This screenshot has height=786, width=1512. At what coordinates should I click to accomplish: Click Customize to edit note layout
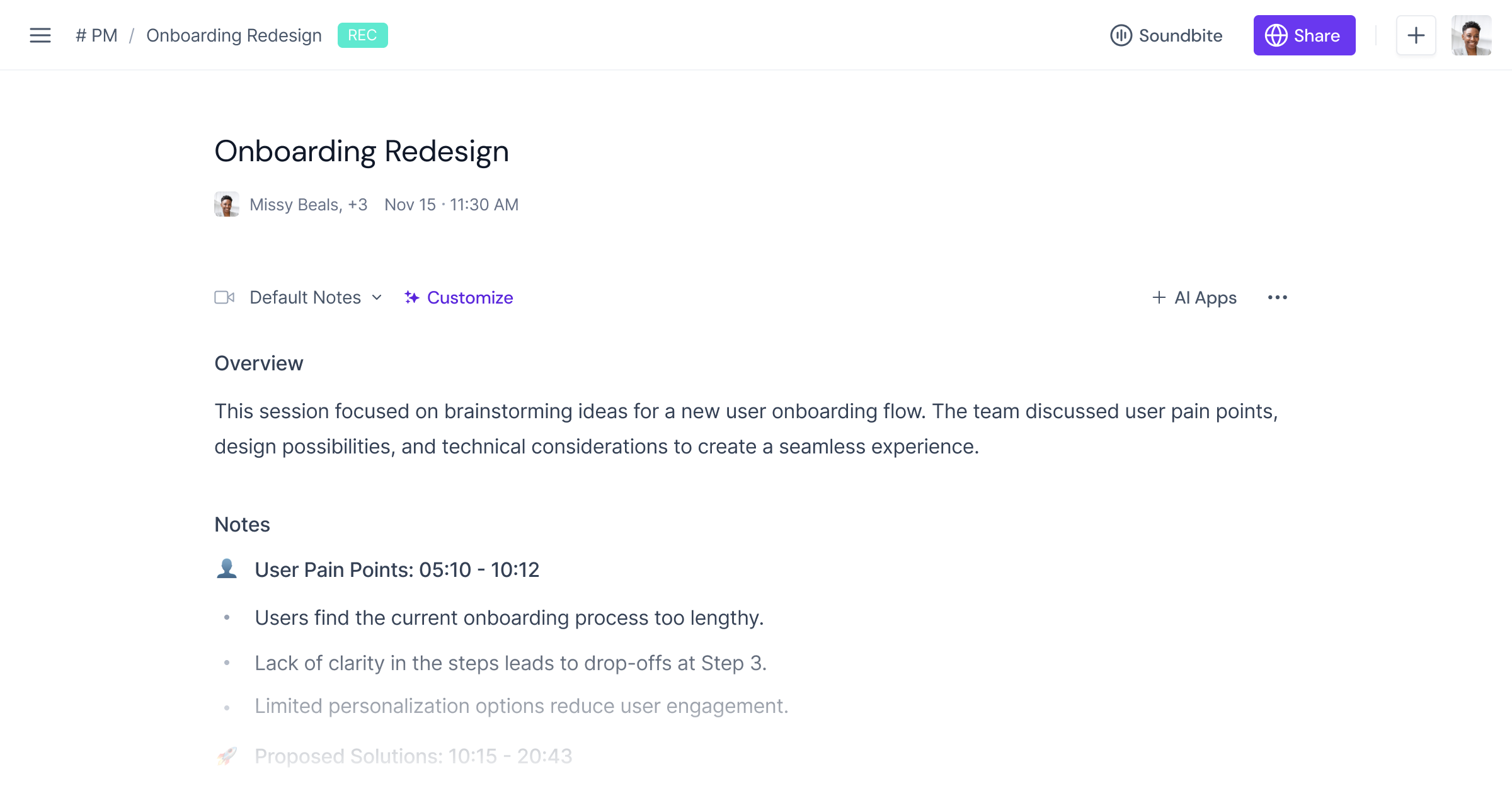pyautogui.click(x=469, y=297)
